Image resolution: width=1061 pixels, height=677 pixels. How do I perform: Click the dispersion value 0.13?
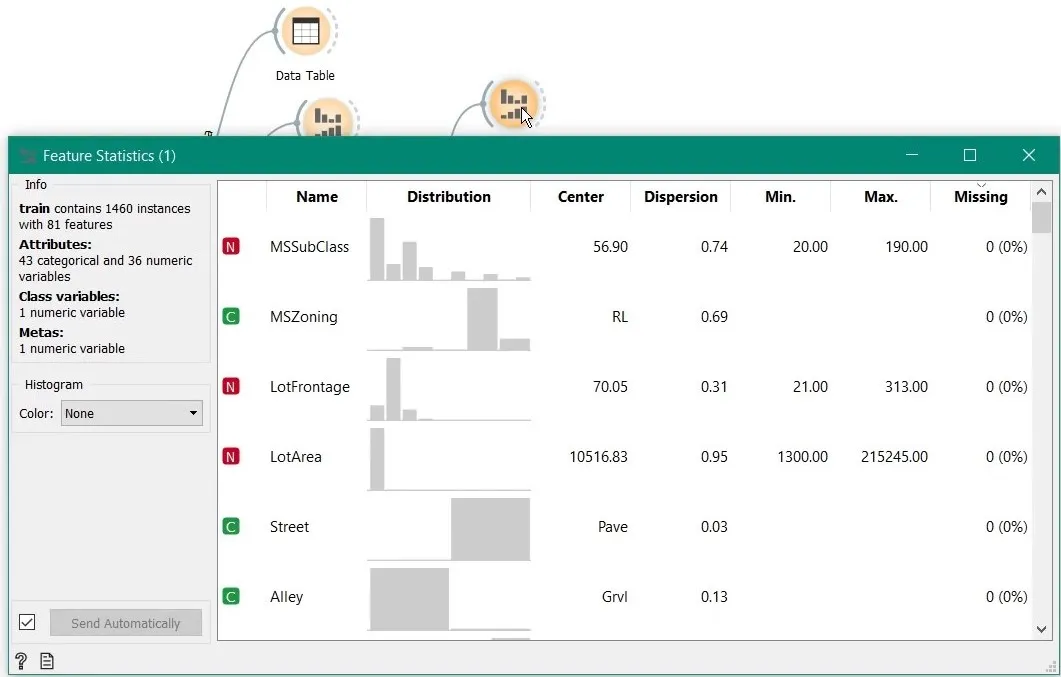coord(715,597)
